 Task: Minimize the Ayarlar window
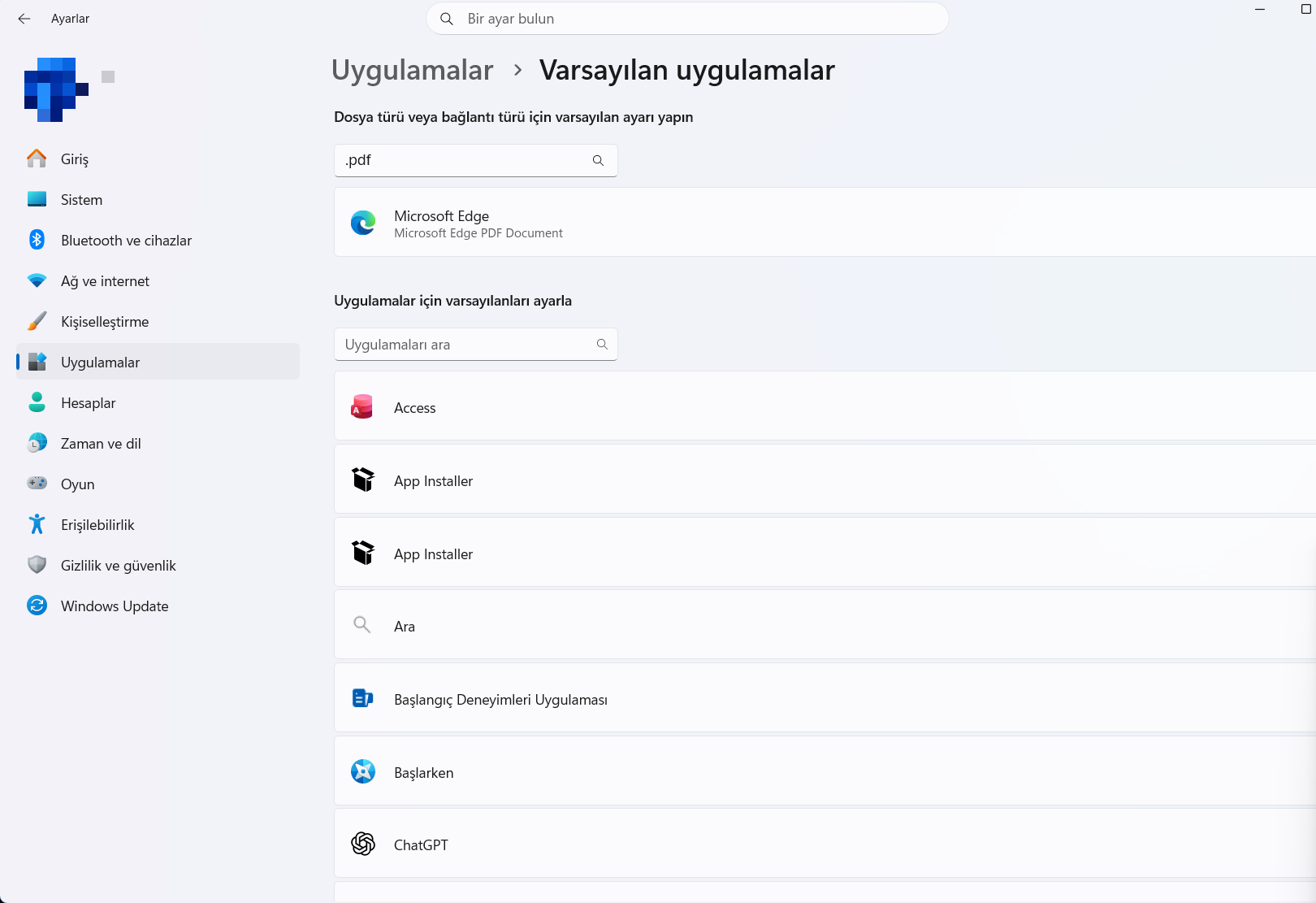(x=1260, y=10)
